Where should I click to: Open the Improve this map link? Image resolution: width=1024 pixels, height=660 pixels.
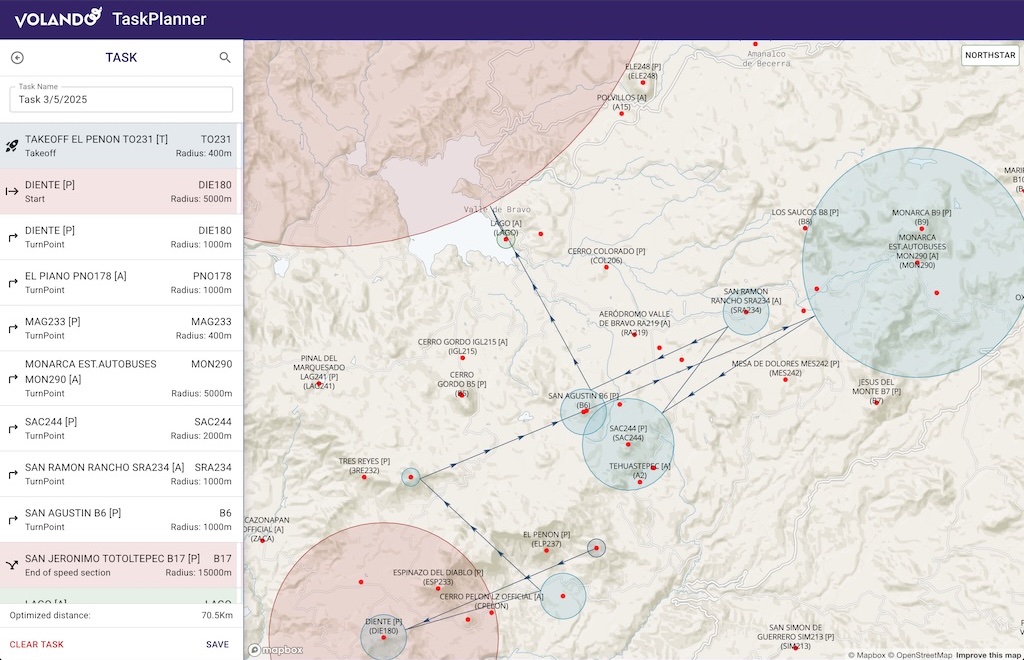point(989,655)
